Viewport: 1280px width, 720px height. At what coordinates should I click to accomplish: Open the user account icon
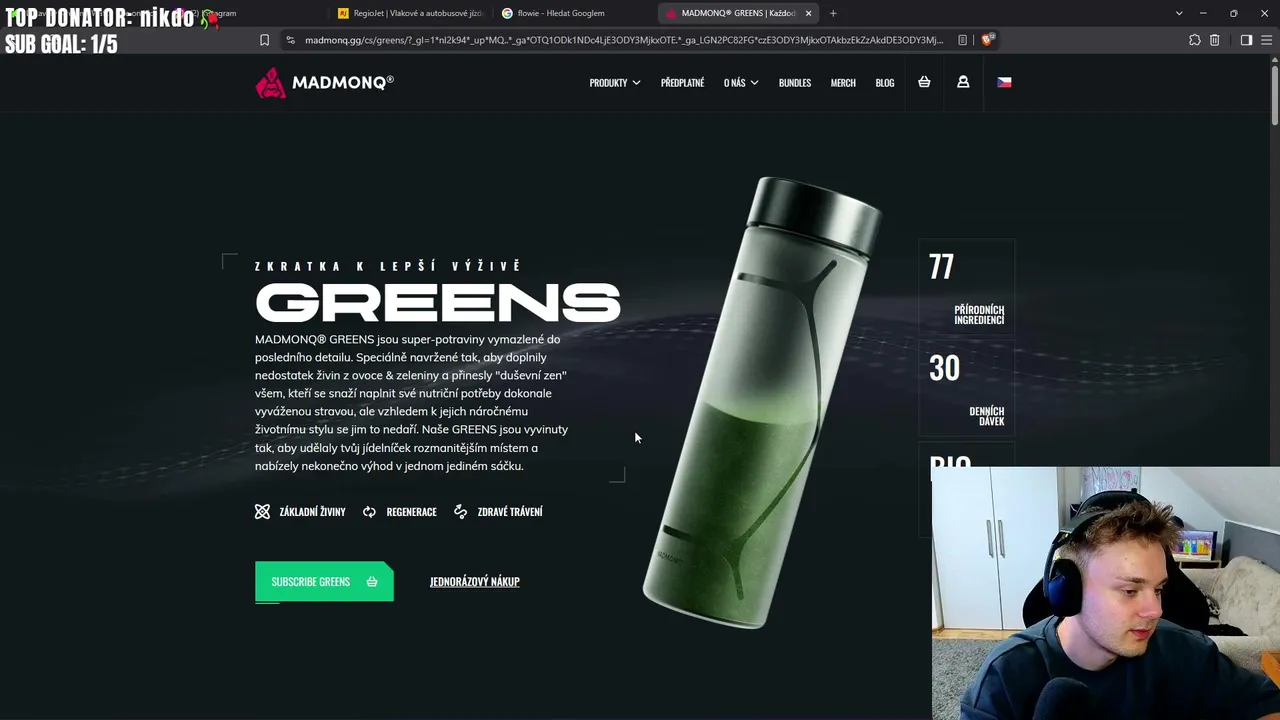point(963,82)
